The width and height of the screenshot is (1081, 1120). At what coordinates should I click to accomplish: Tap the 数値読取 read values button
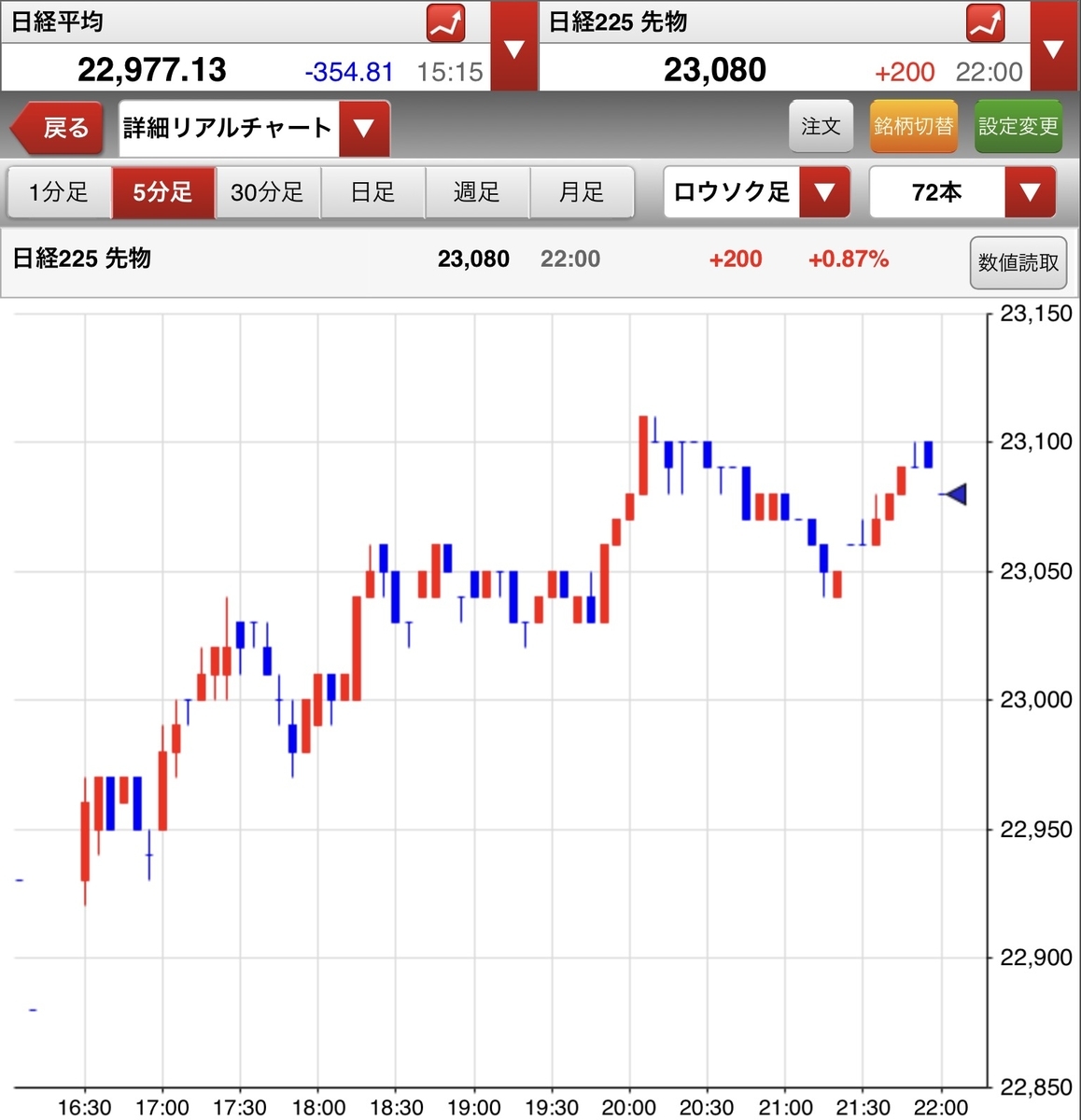pyautogui.click(x=1018, y=263)
